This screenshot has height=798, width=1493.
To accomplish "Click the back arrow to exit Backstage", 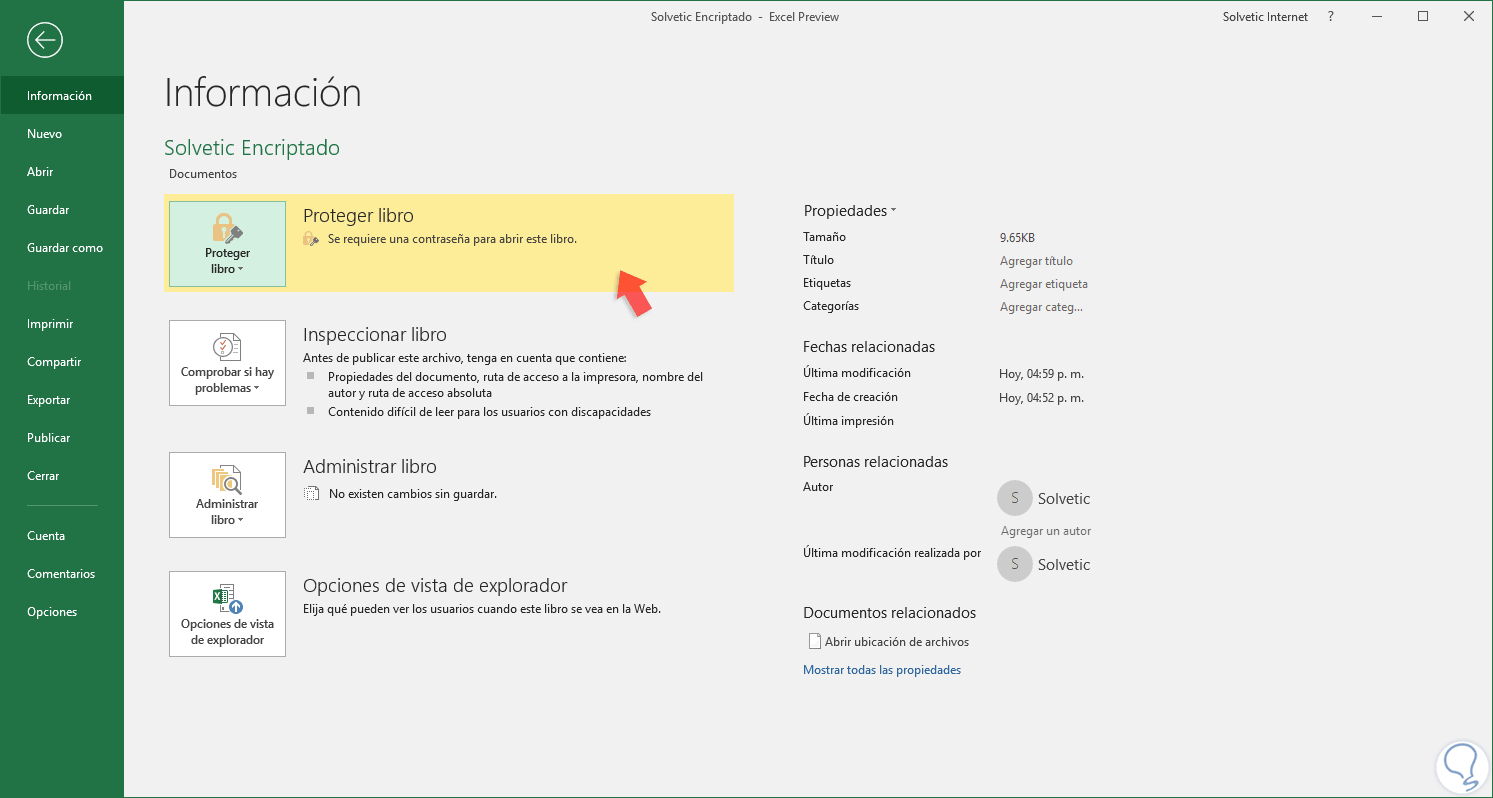I will [x=46, y=40].
